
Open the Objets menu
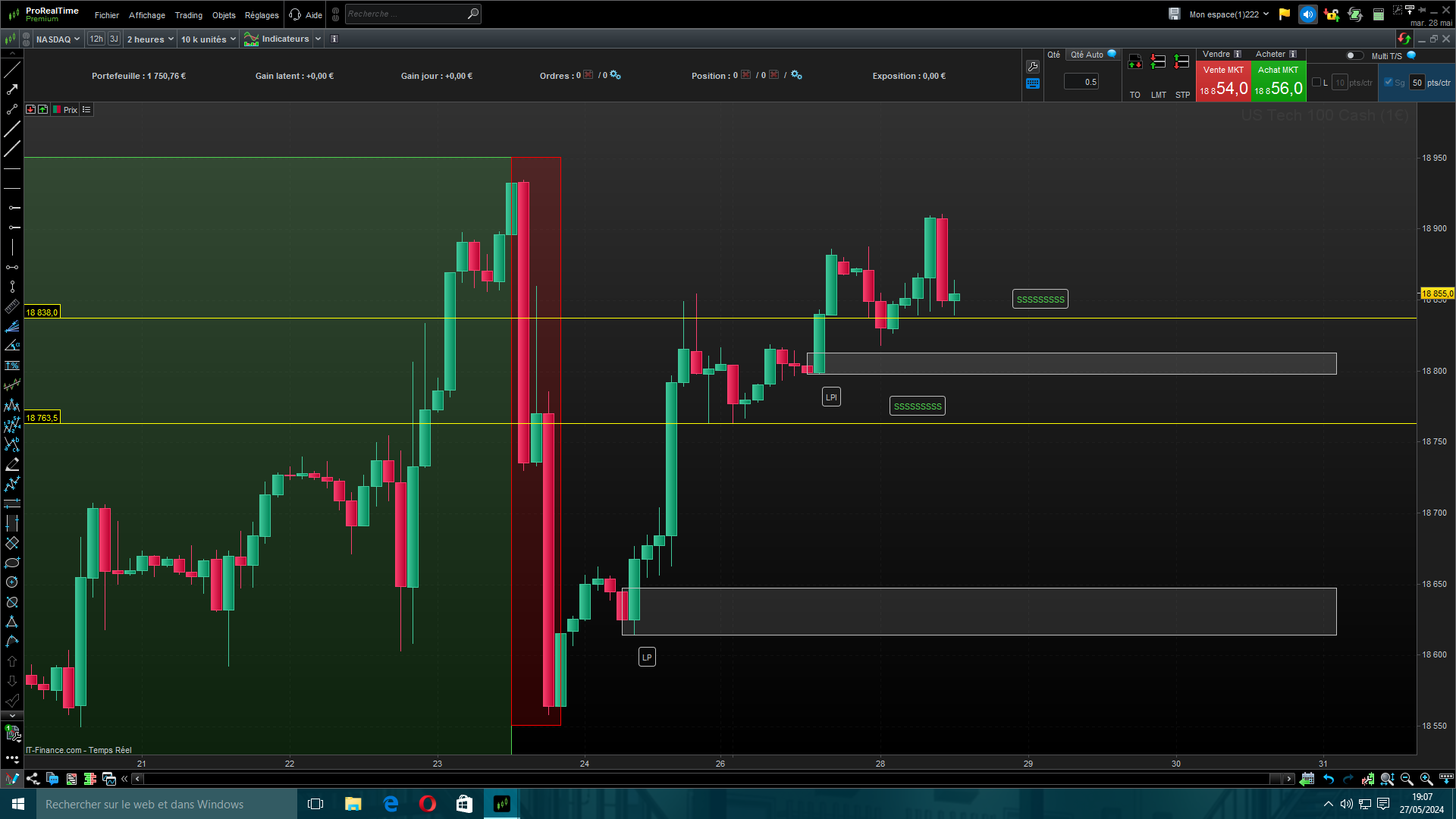(224, 15)
